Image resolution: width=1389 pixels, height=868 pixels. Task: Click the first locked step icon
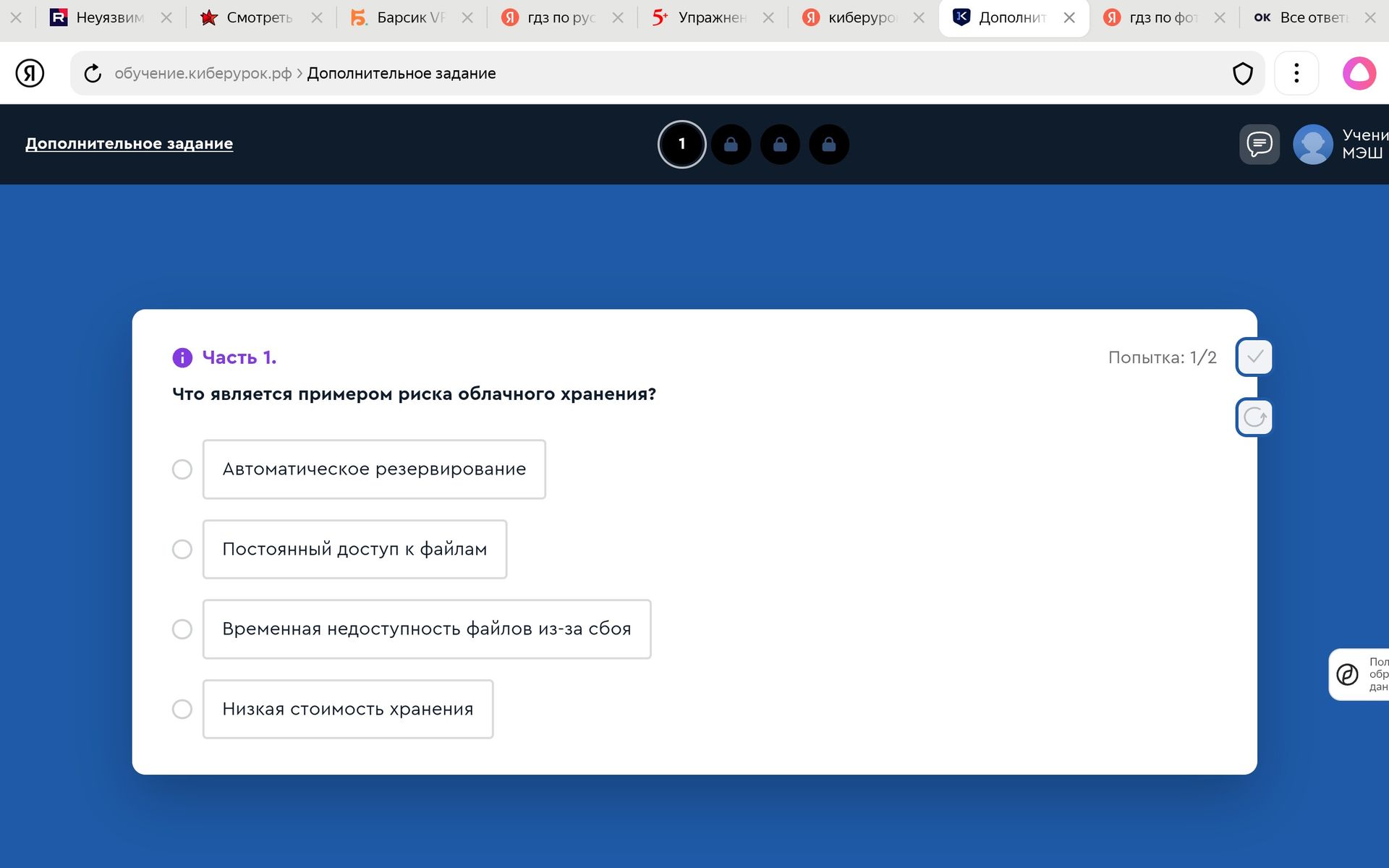(731, 145)
